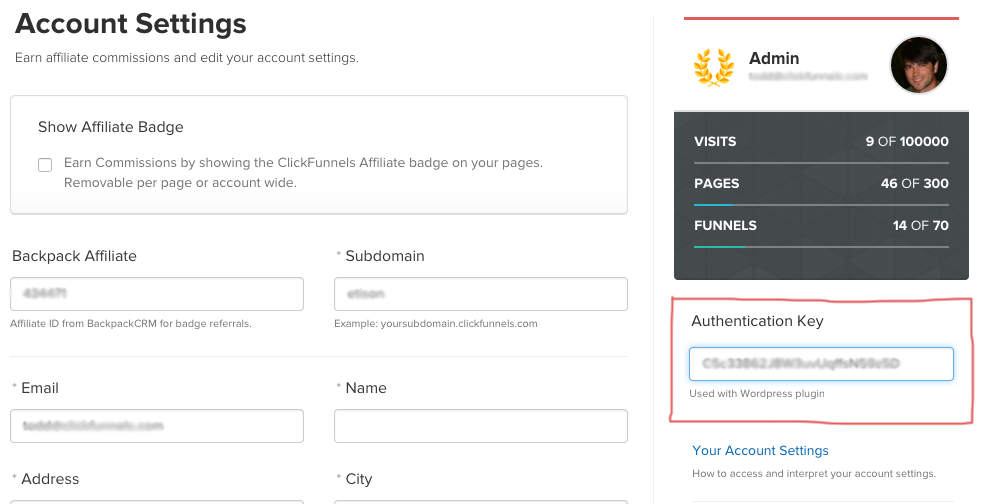Toggle the Show Affiliate Badge checkbox
The height and width of the screenshot is (504, 988).
coord(45,165)
